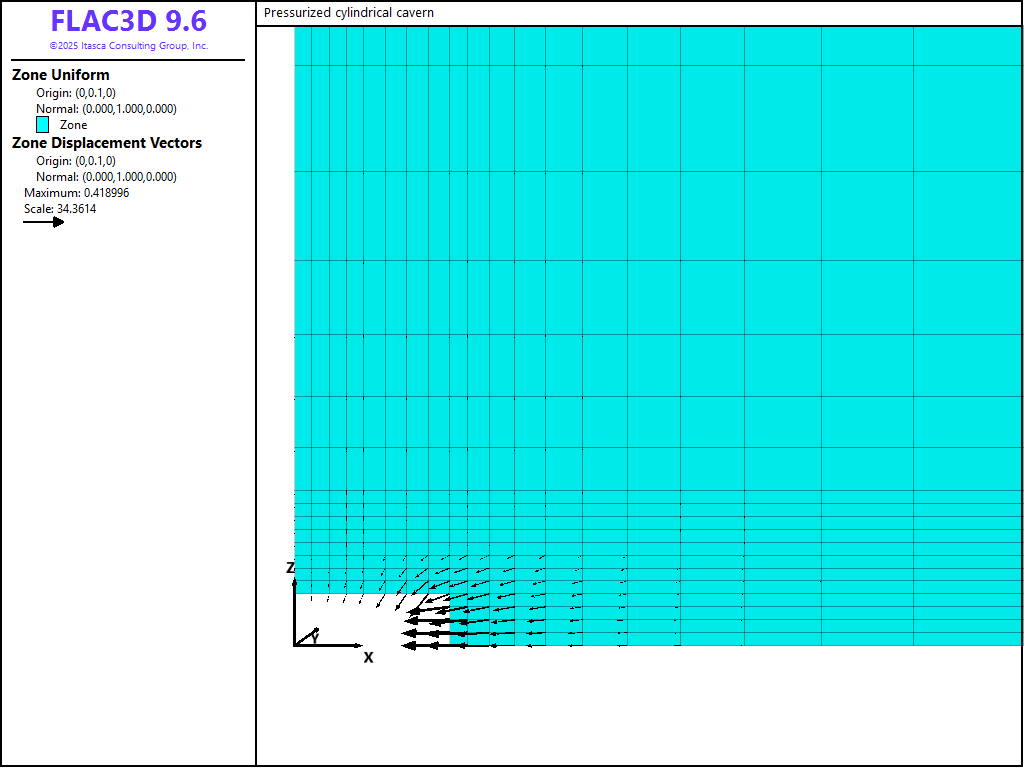Click the horizontal divider line under the logo

click(128, 60)
